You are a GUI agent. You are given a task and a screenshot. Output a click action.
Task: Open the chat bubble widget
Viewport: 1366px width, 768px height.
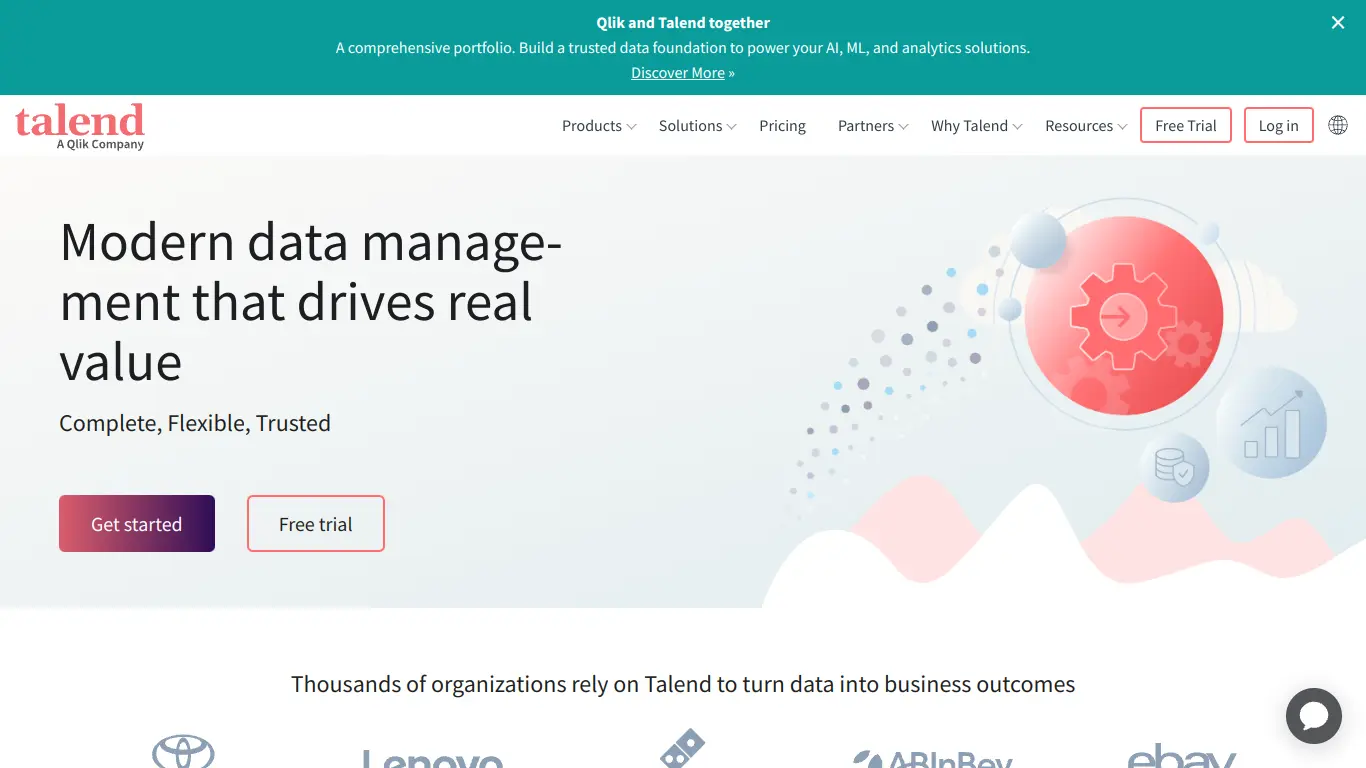point(1314,716)
